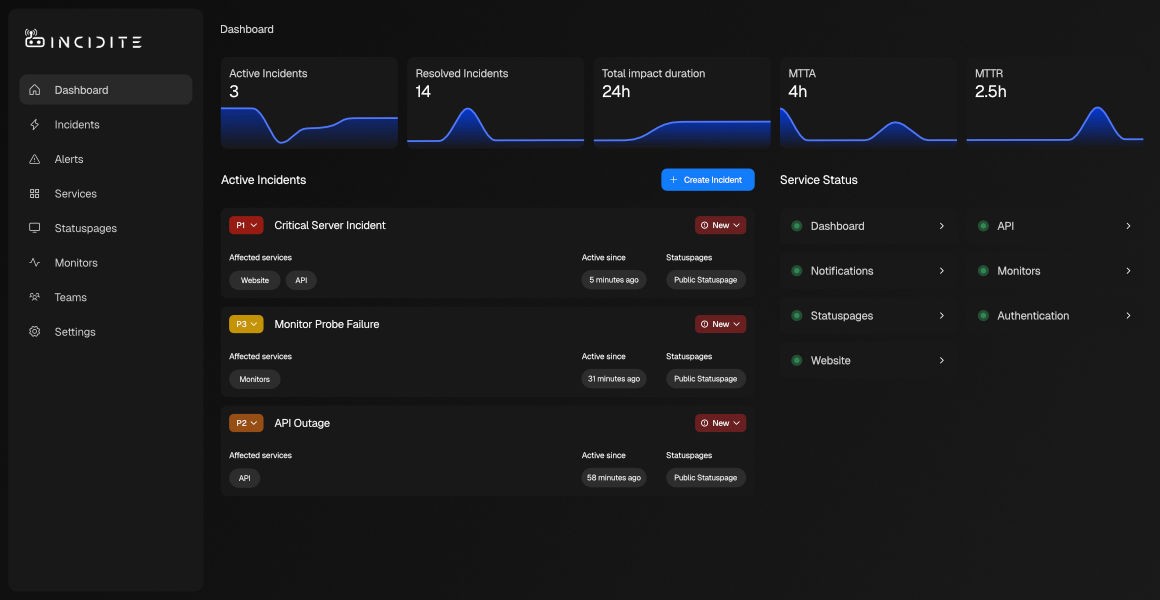Click the Services grid icon in sidebar
1160x600 pixels.
click(x=34, y=193)
